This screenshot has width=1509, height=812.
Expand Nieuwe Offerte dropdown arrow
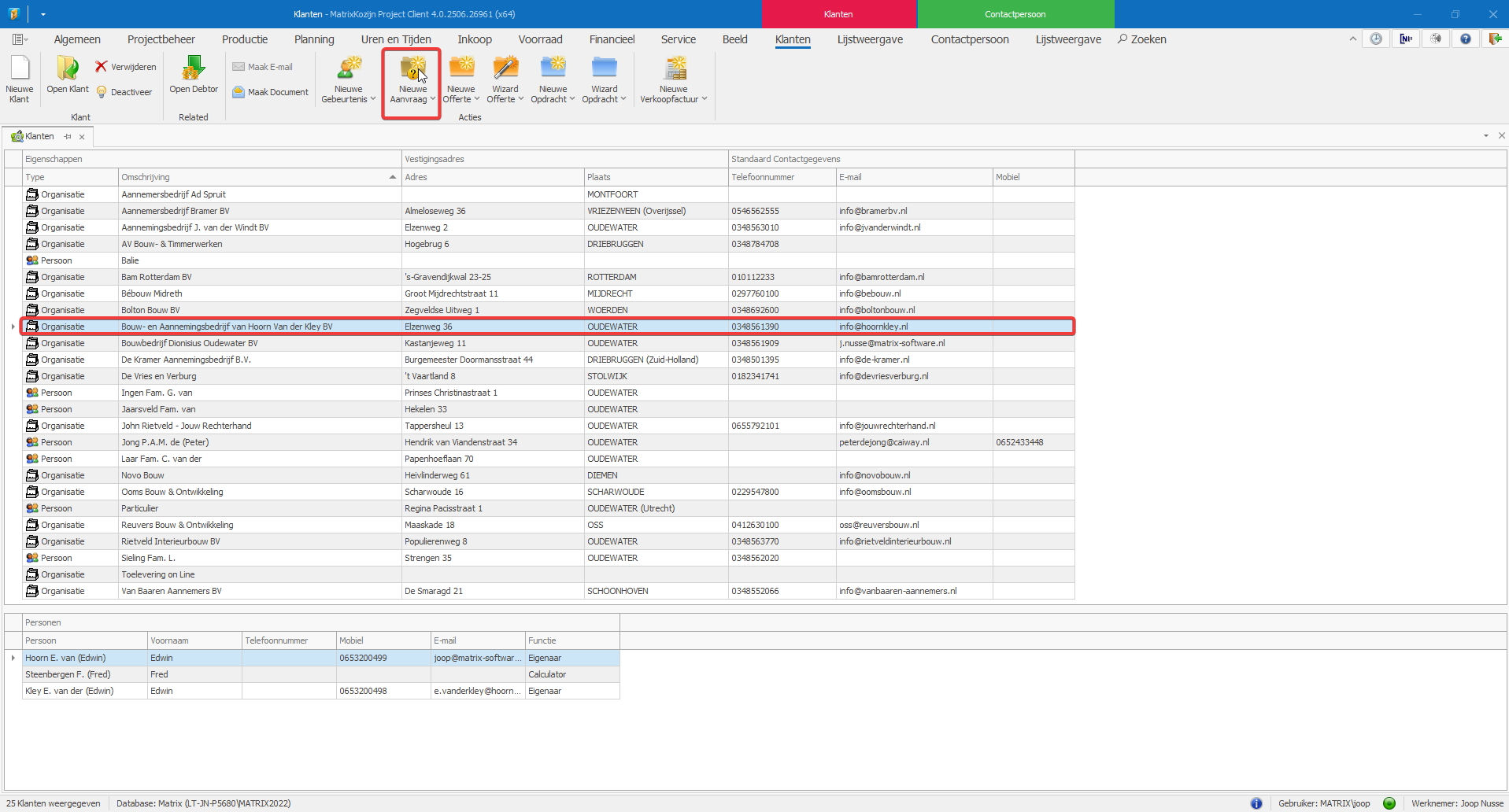(477, 99)
